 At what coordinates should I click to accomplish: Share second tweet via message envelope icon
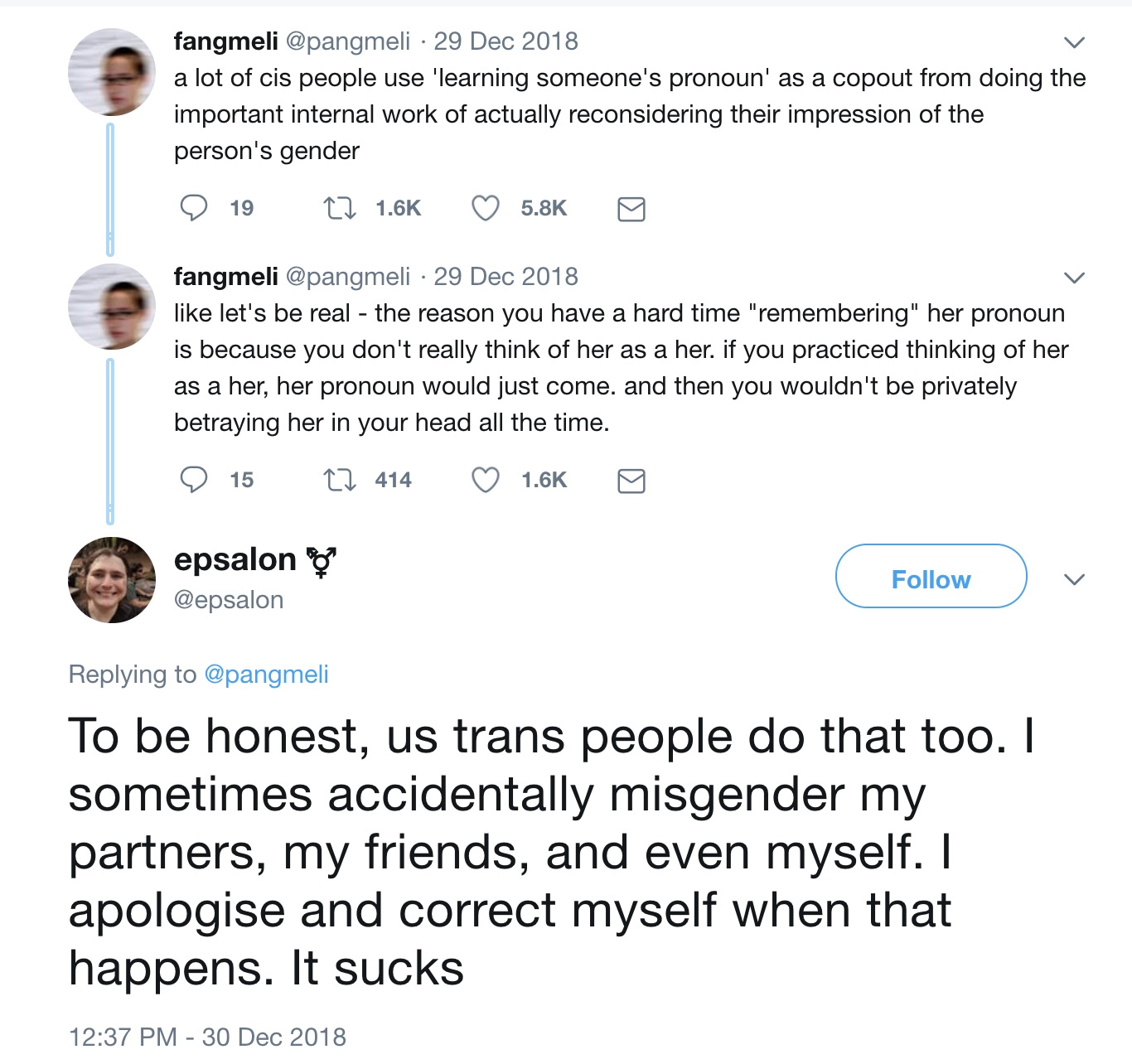click(631, 481)
